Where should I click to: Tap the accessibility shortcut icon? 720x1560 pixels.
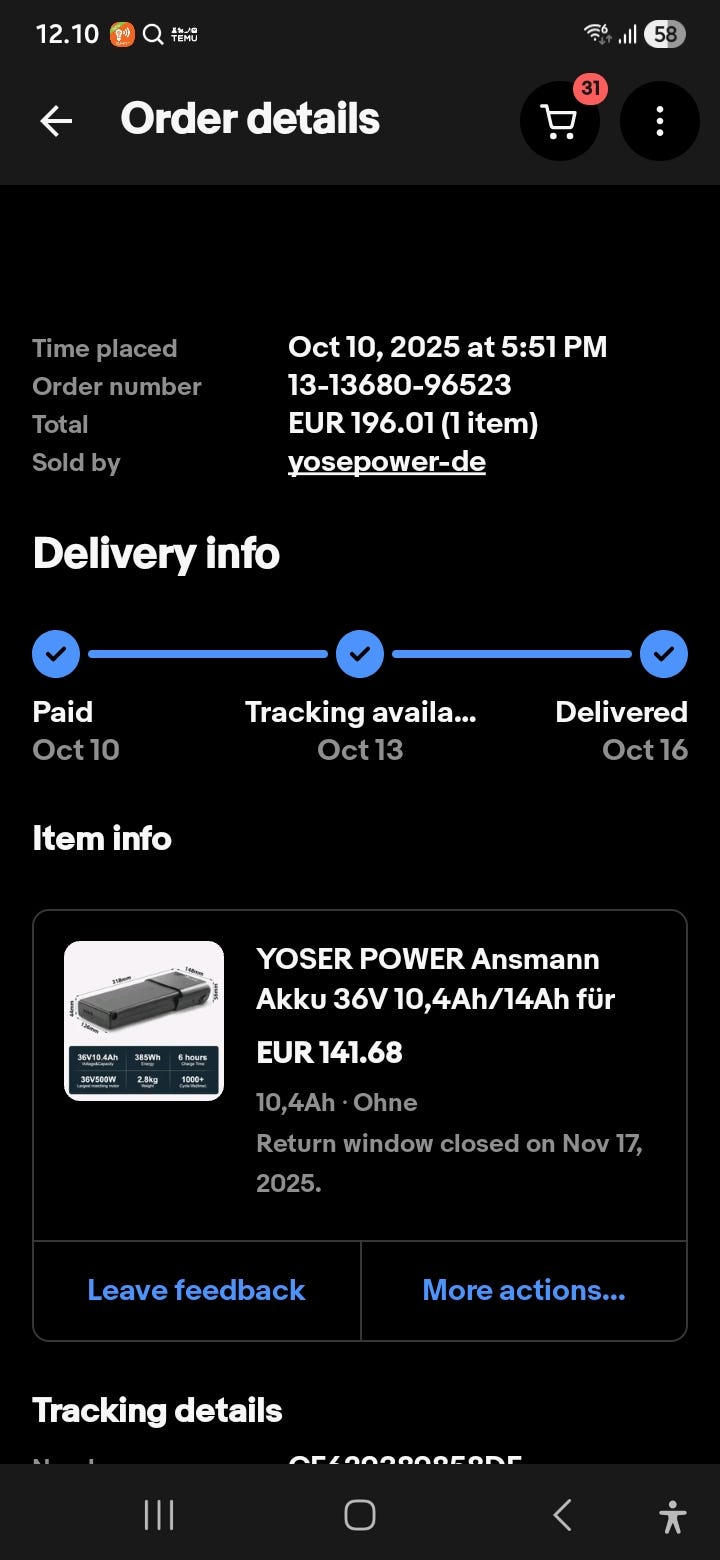(x=673, y=1516)
